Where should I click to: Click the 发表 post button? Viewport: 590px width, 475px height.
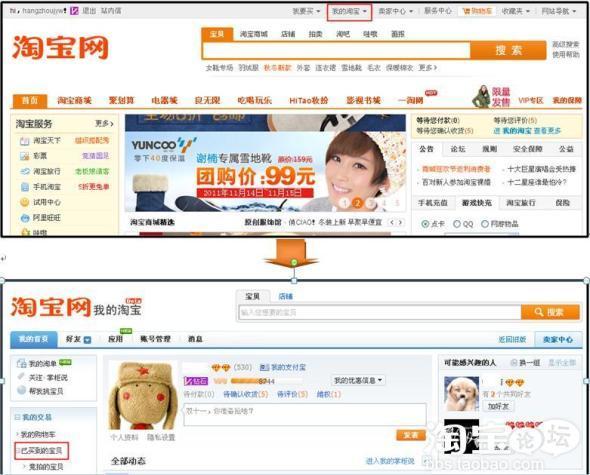click(411, 435)
